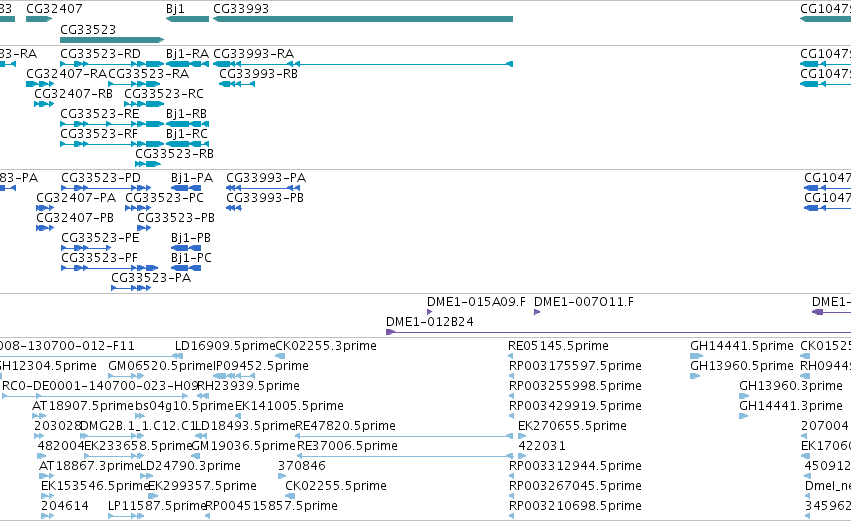
Task: Select transcript CG33523-RE
Action: pos(112,124)
